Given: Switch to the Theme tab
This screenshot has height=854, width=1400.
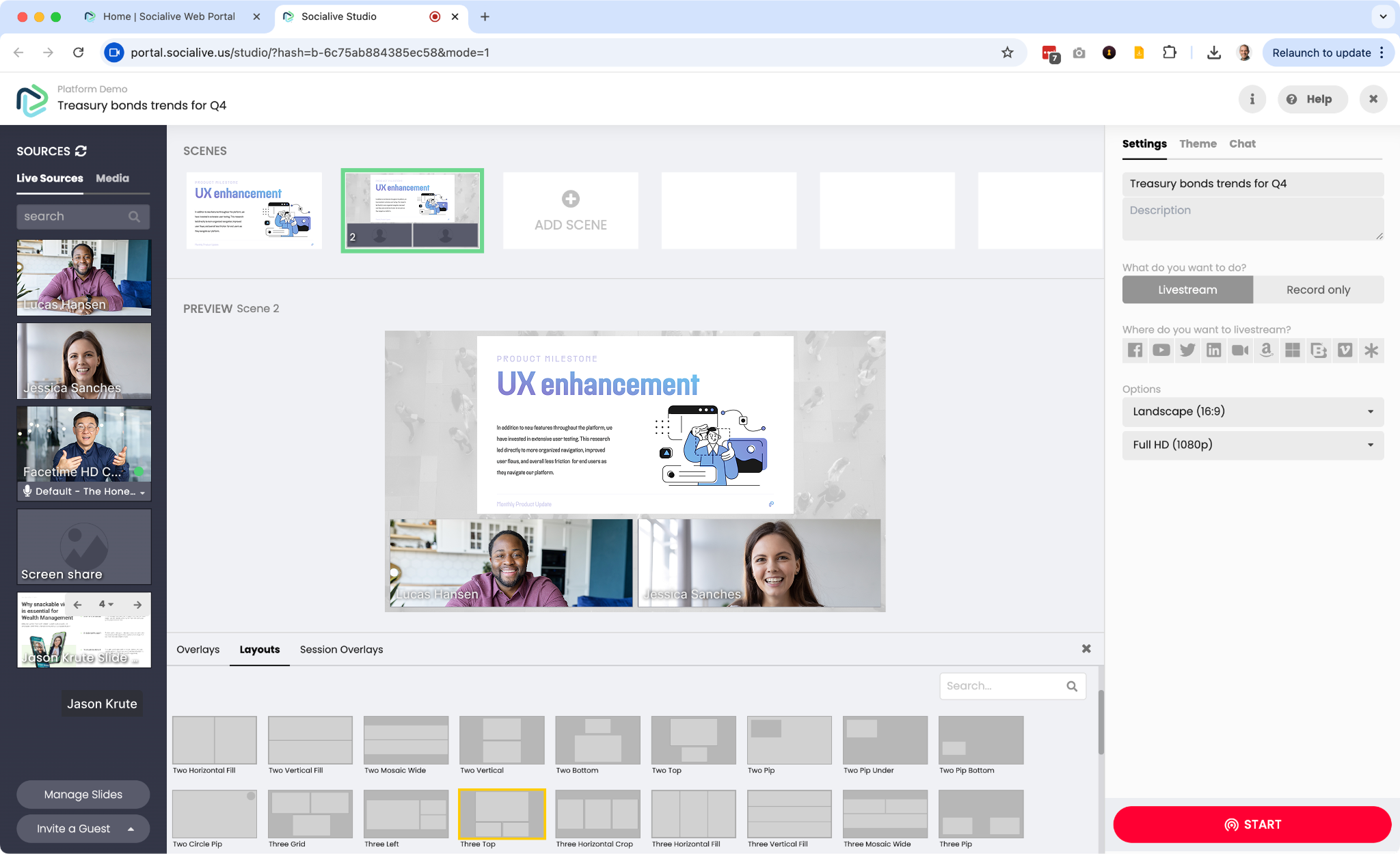Looking at the screenshot, I should (x=1198, y=143).
